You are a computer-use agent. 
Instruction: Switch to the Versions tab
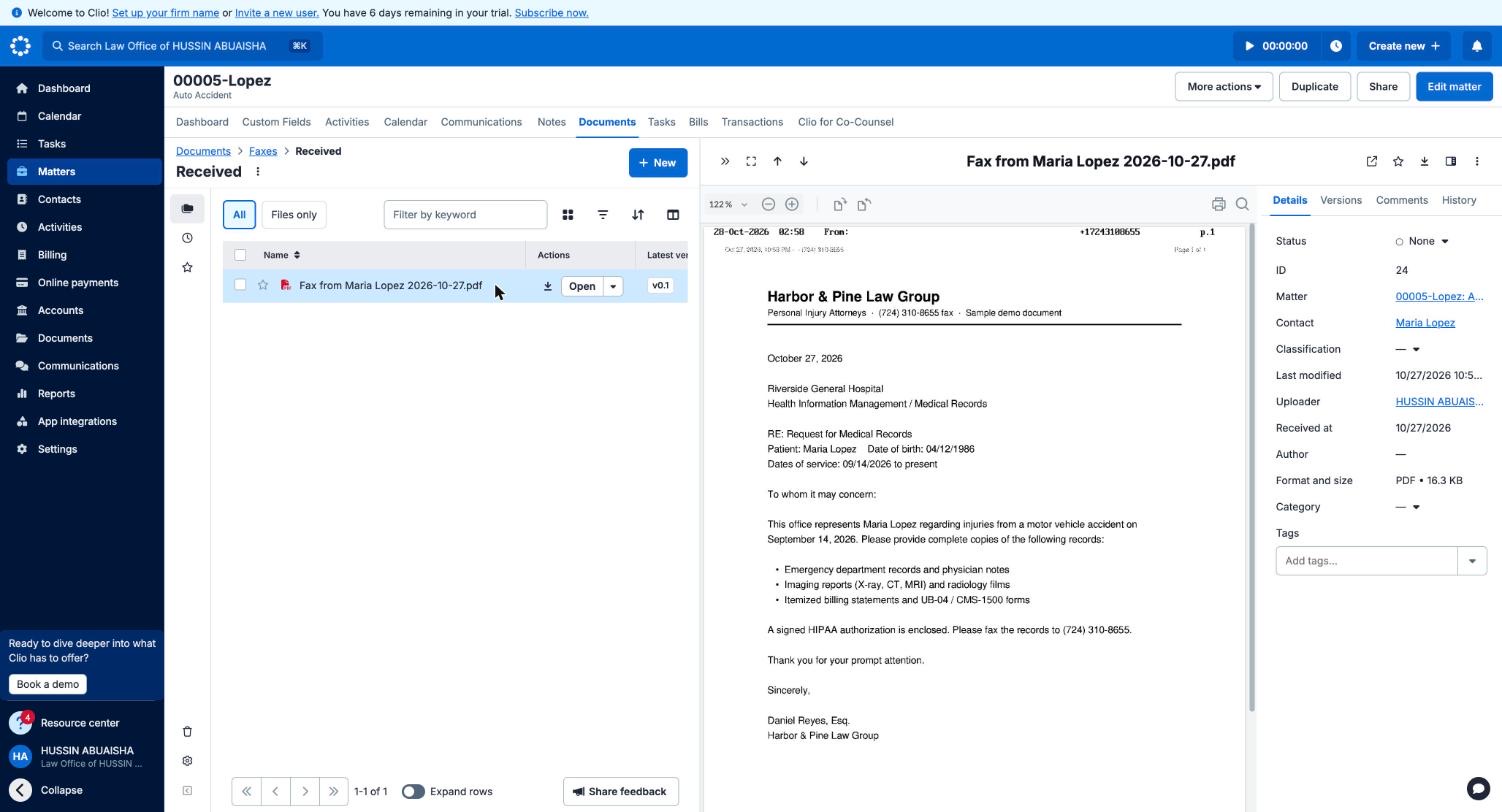[1341, 200]
